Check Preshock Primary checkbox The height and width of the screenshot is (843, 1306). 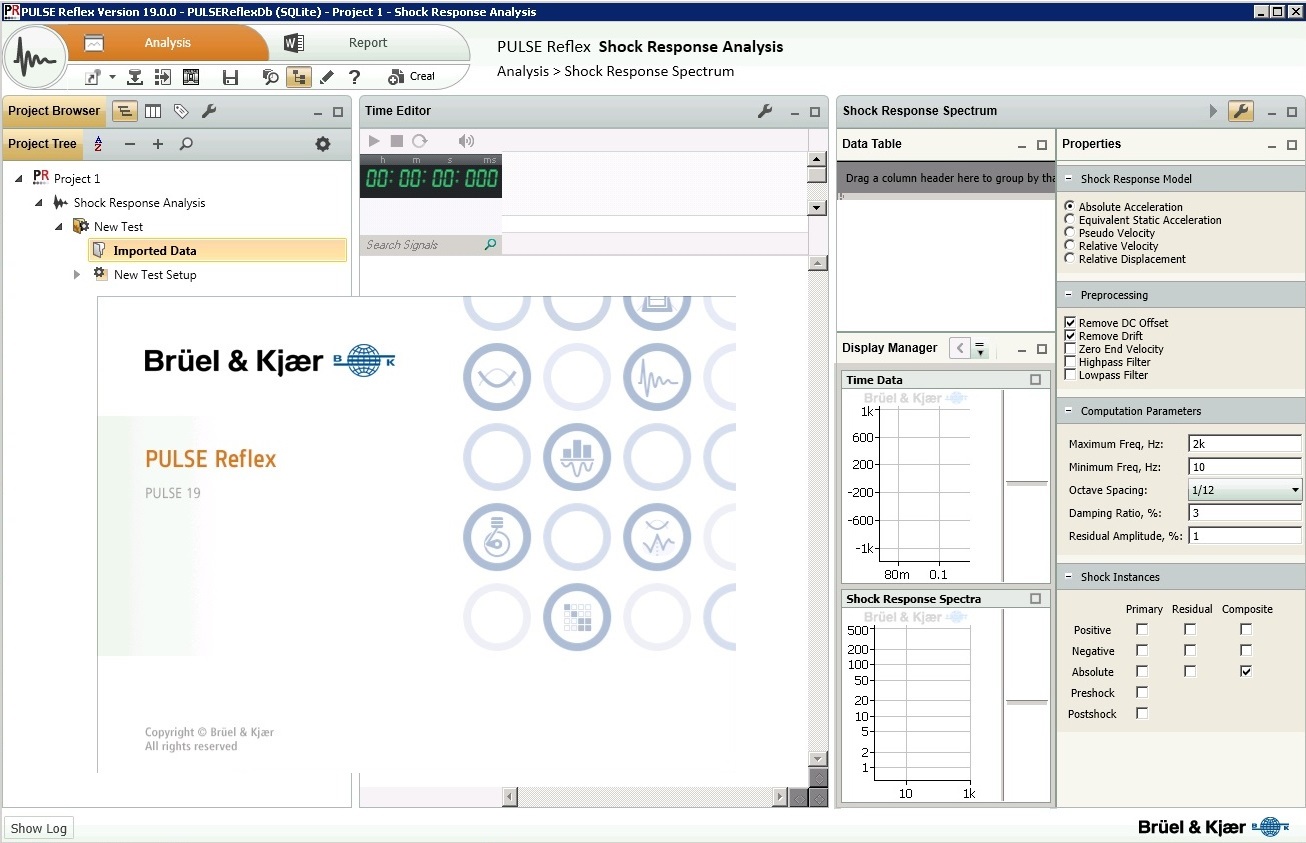click(x=1142, y=692)
